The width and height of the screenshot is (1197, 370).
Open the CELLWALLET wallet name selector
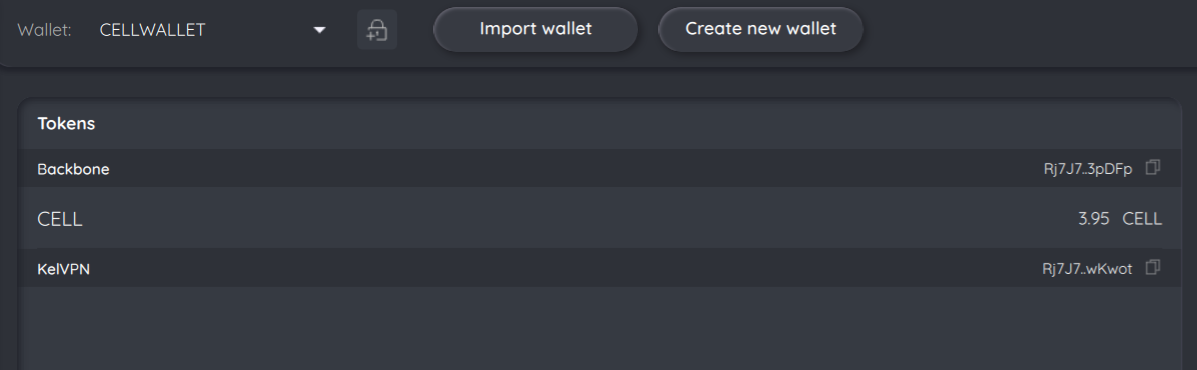point(213,30)
